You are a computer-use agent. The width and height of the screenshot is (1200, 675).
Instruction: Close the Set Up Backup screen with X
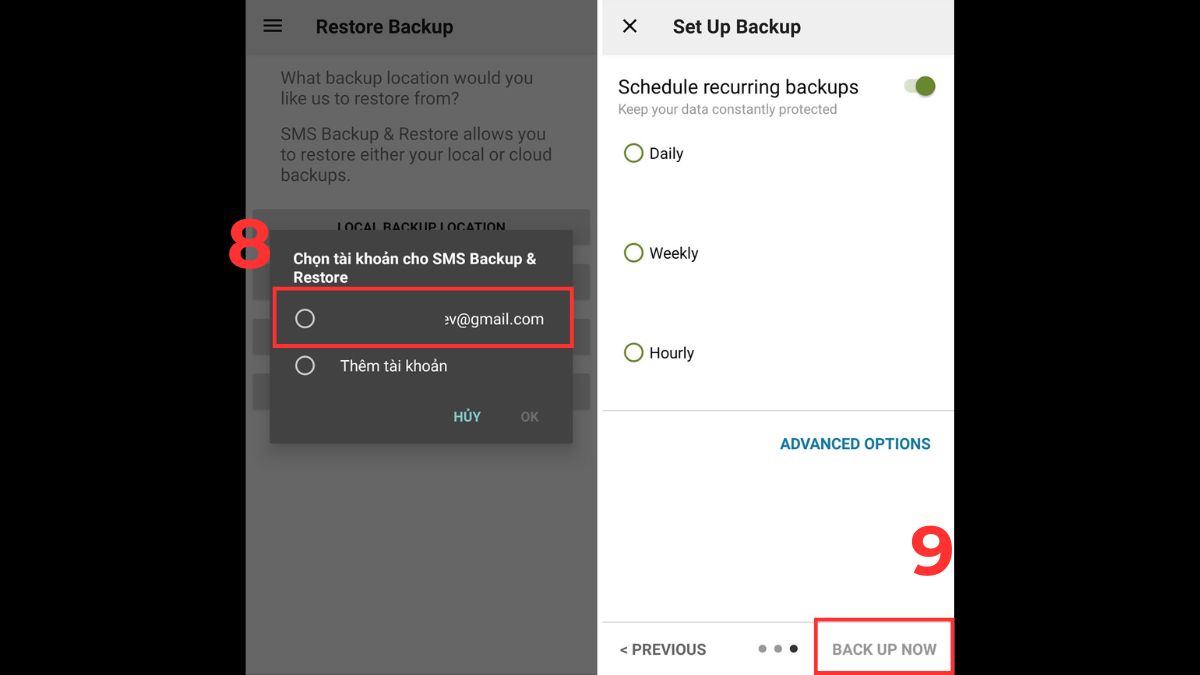[x=630, y=26]
